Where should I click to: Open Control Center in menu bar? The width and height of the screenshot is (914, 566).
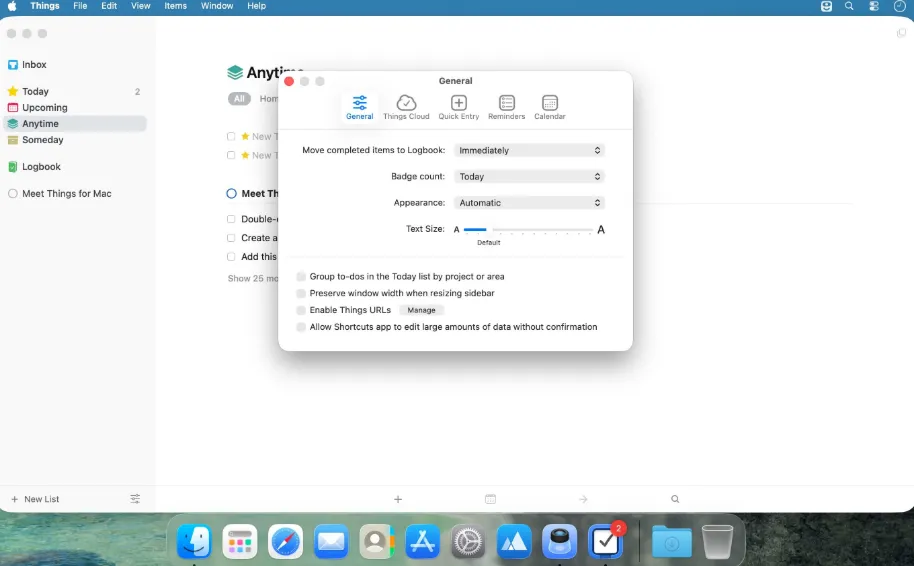pos(874,6)
